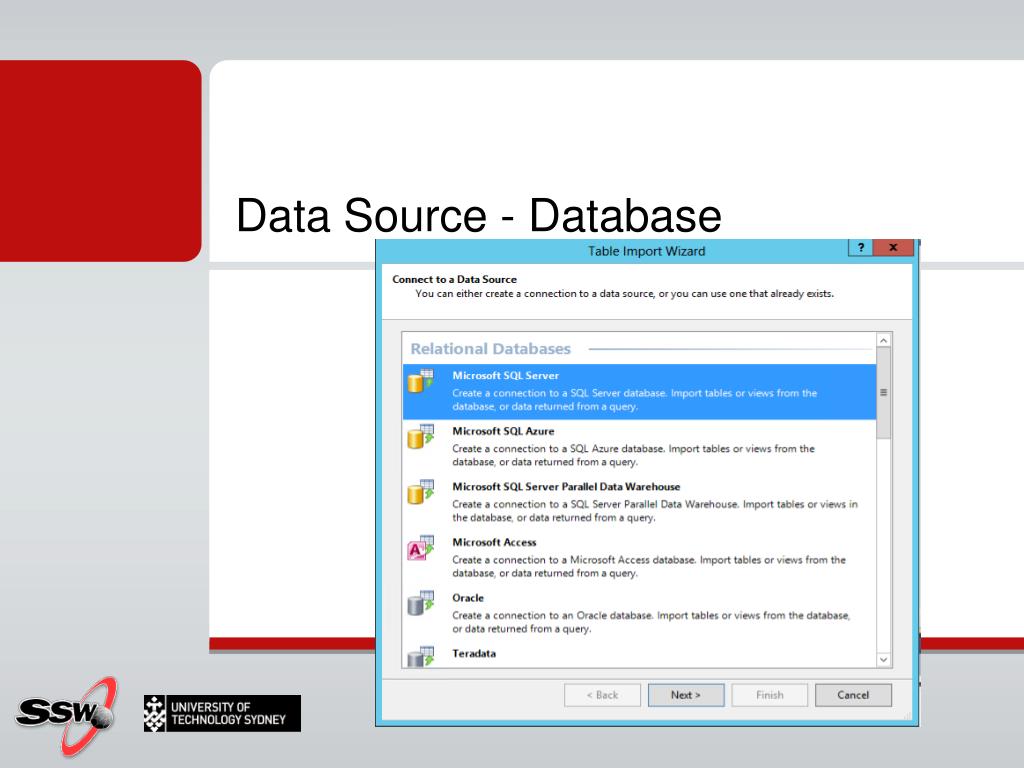Click the Parallel Data Warehouse description text

tap(655, 511)
